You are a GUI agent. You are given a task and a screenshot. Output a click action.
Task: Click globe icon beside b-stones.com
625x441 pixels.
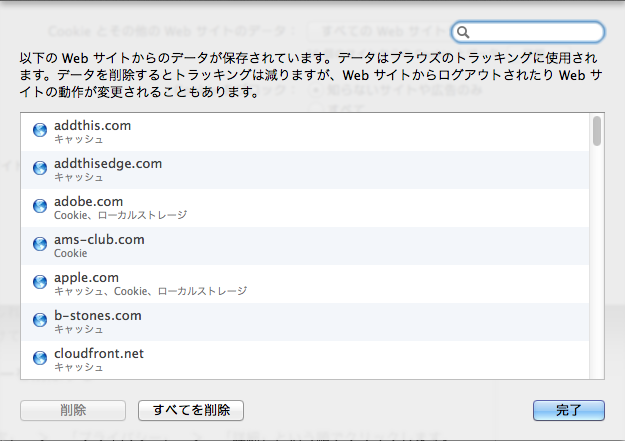(x=40, y=321)
